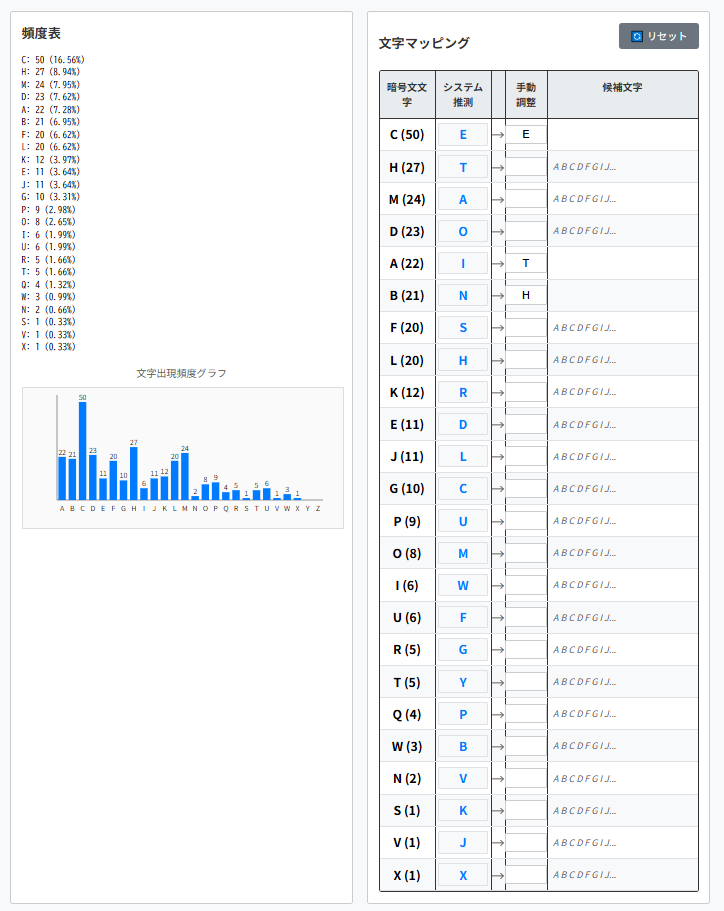Click the M bar labeled 24 in graph
Screen dimensions: 724x911
185,476
